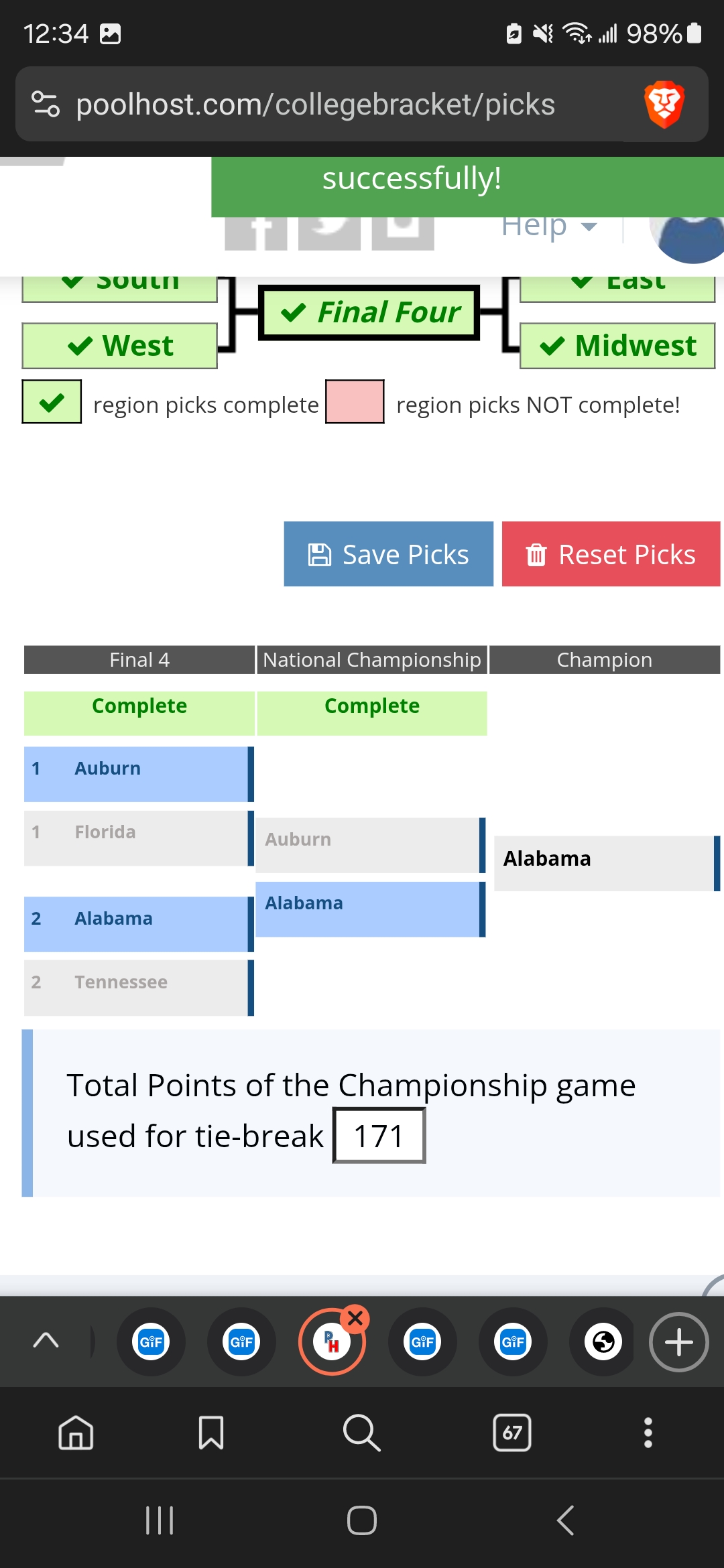Switch to the Midwest region tab
This screenshot has width=724, height=1568.
pyautogui.click(x=617, y=346)
